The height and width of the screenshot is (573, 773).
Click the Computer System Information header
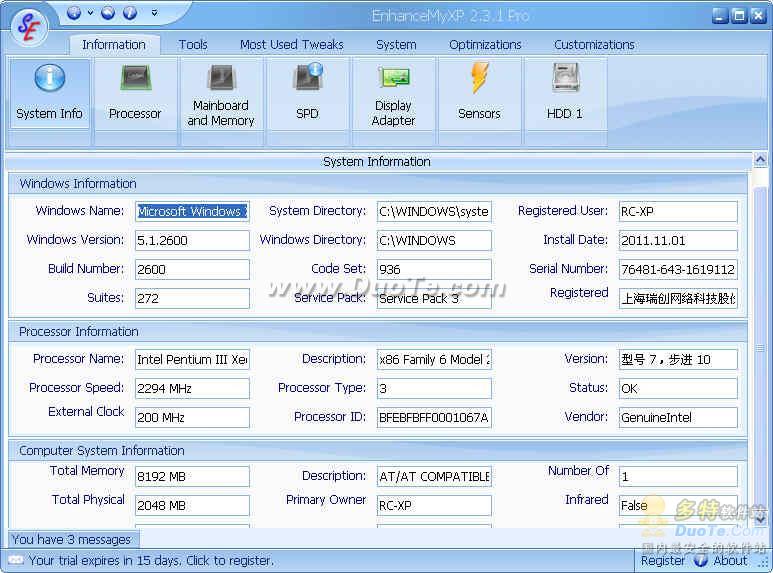378,450
